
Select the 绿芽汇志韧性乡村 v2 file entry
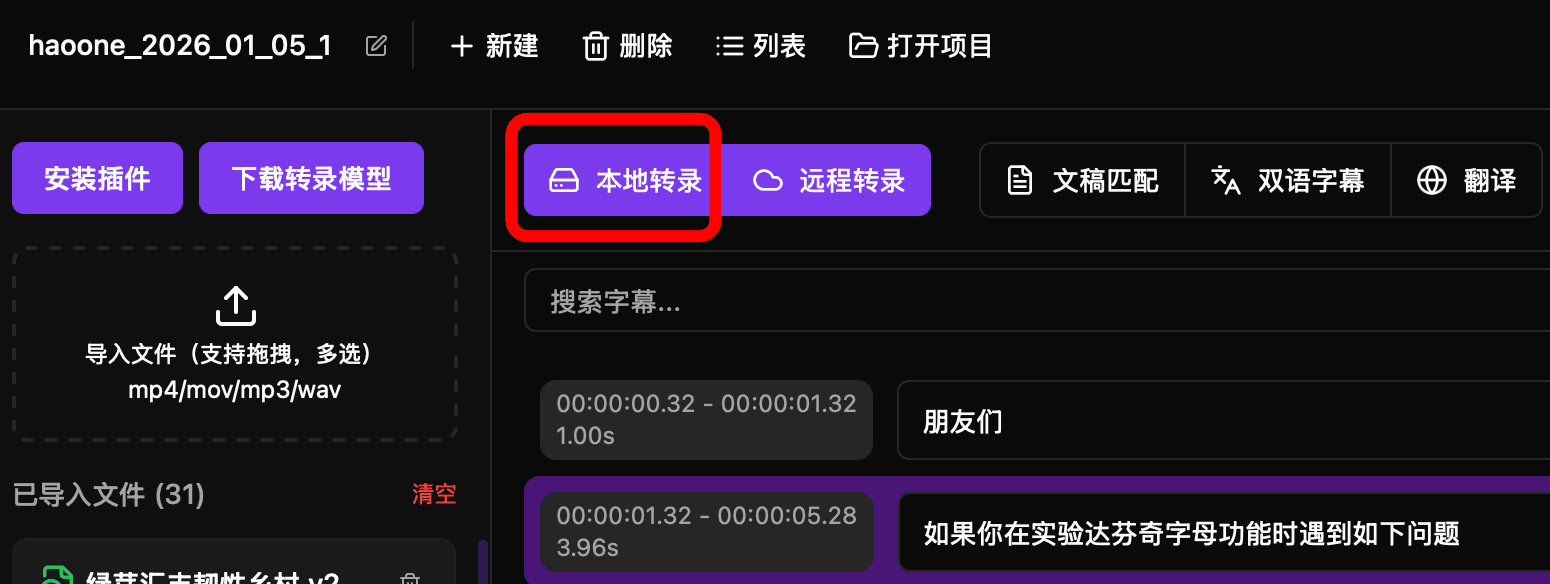[x=234, y=562]
